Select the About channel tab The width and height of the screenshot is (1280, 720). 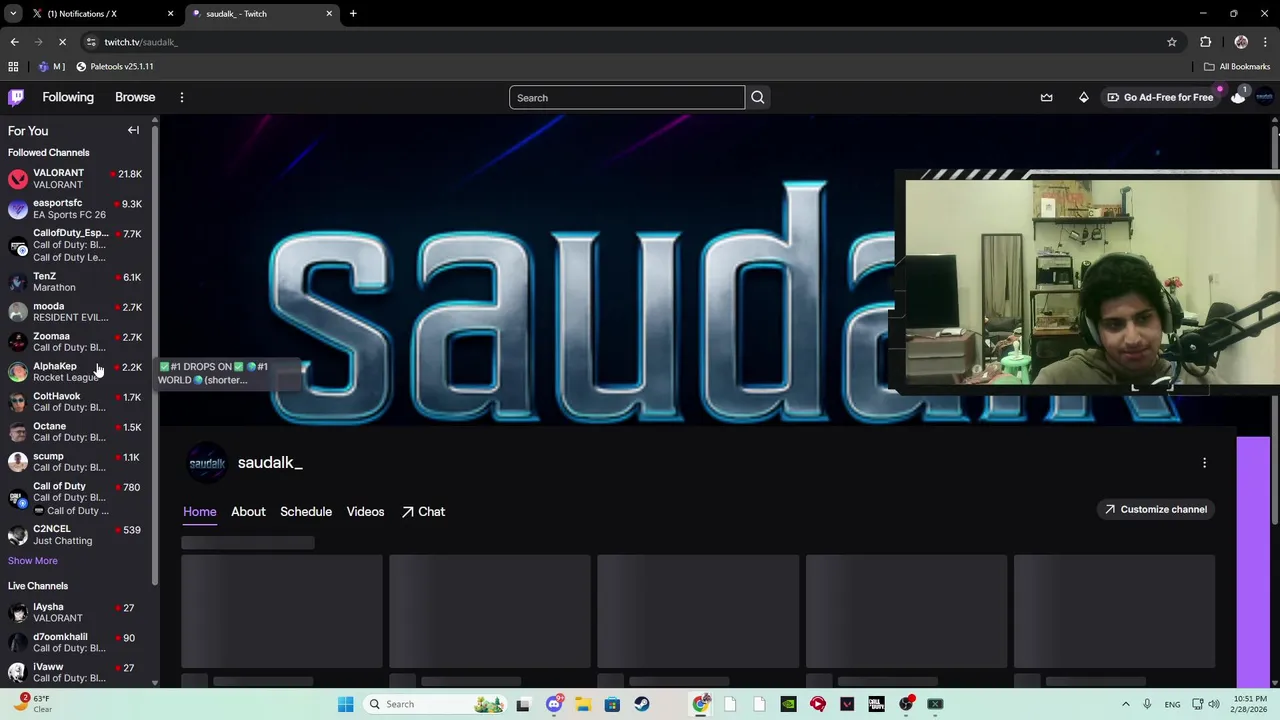tap(248, 512)
